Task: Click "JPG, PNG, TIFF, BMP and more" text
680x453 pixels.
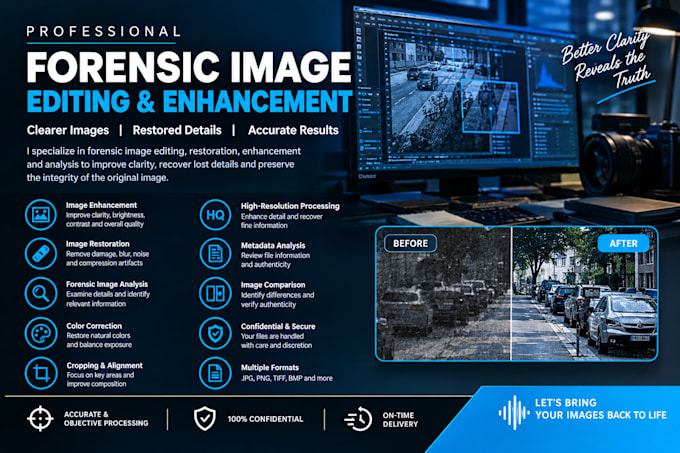Action: [287, 378]
